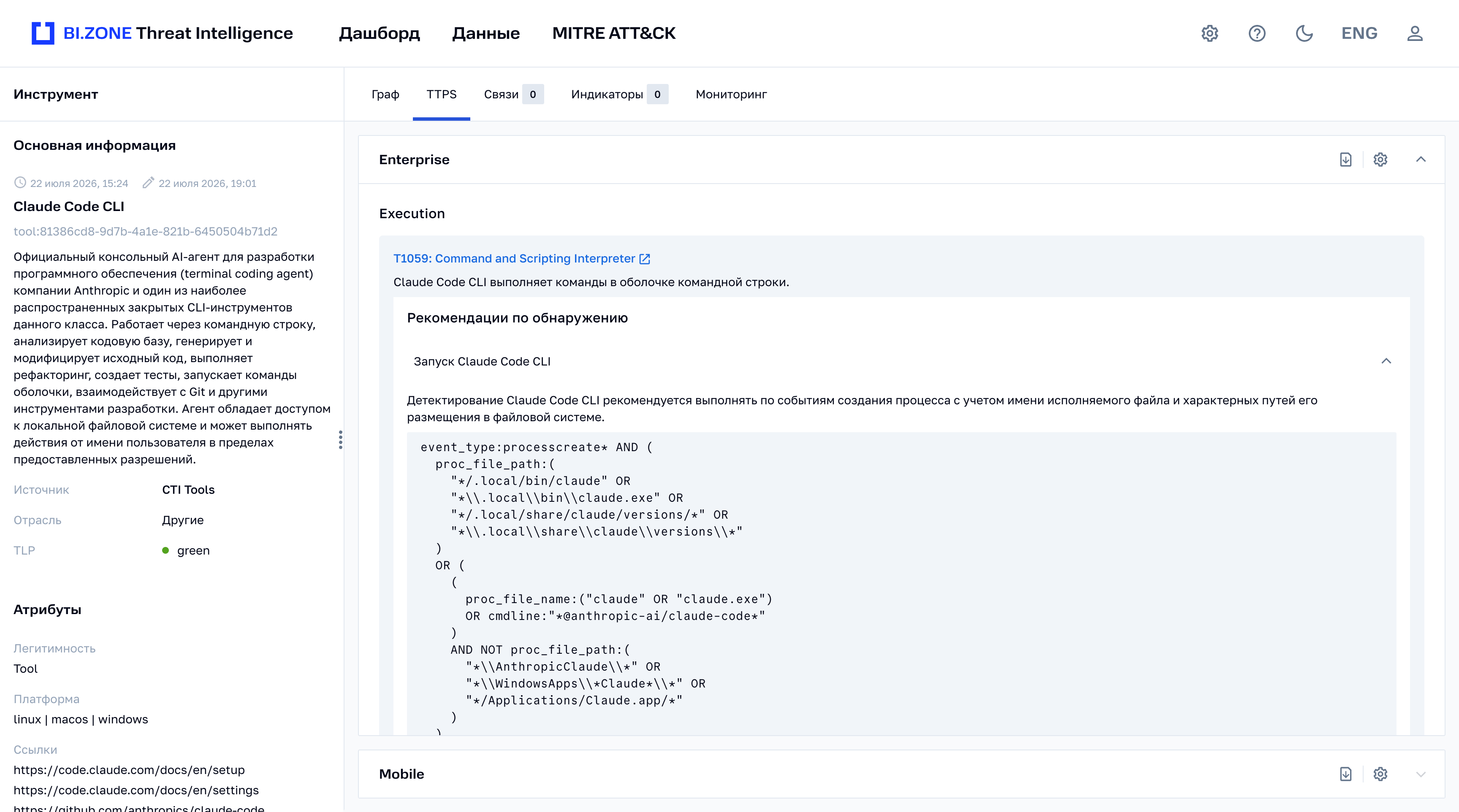1459x812 pixels.
Task: Open Данные in top navigation
Action: tap(485, 33)
